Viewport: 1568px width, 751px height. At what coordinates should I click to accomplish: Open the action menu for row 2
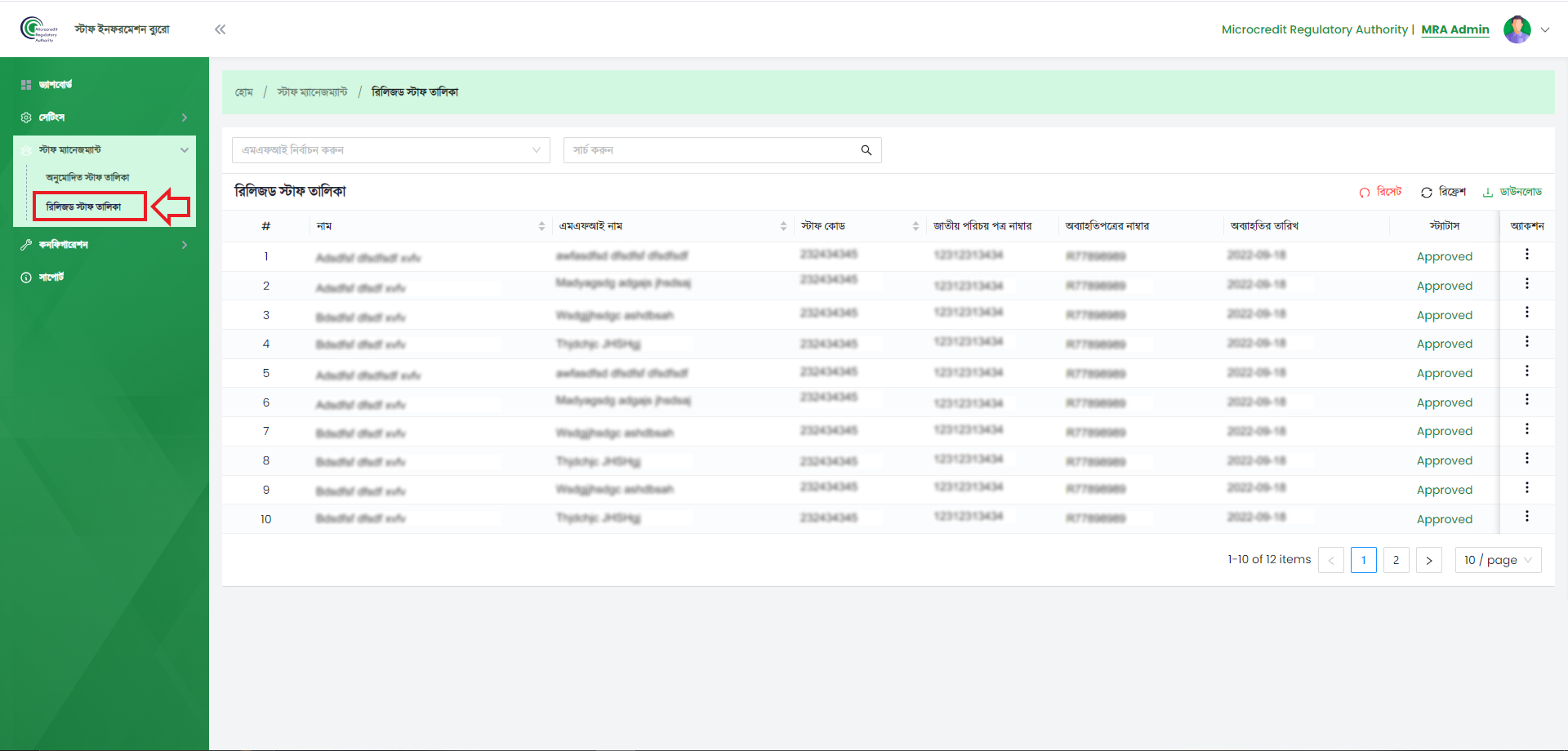[x=1526, y=284]
